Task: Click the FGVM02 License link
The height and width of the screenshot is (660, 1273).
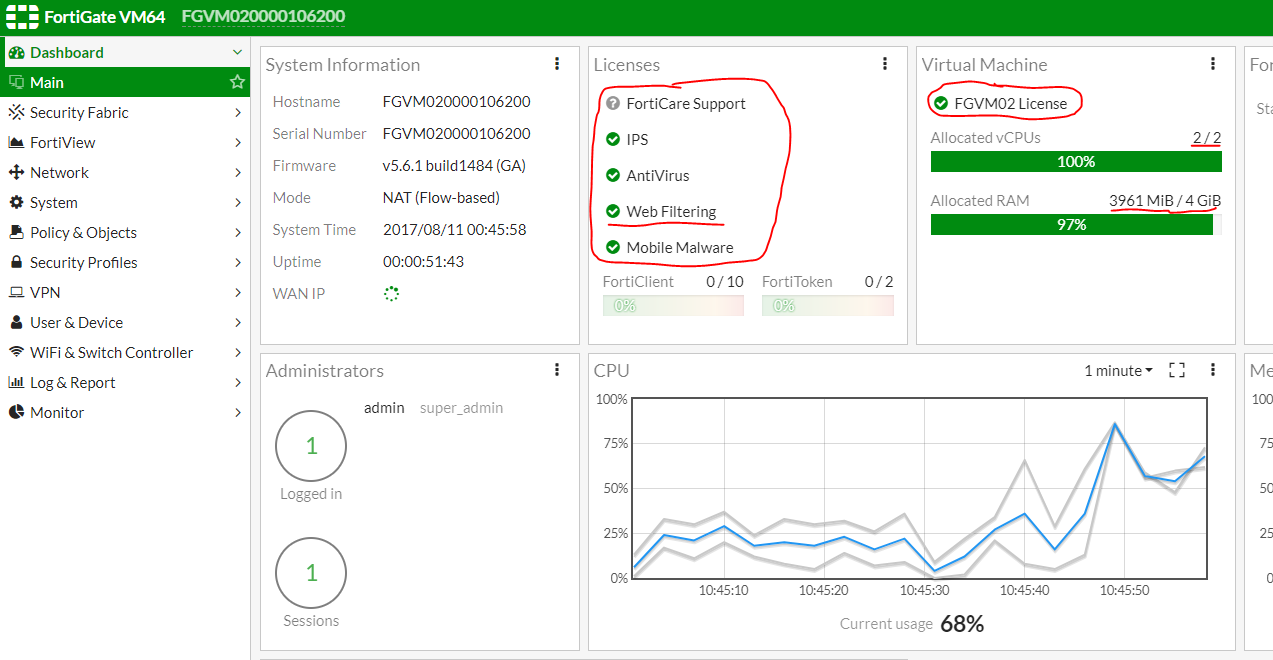Action: click(1010, 103)
